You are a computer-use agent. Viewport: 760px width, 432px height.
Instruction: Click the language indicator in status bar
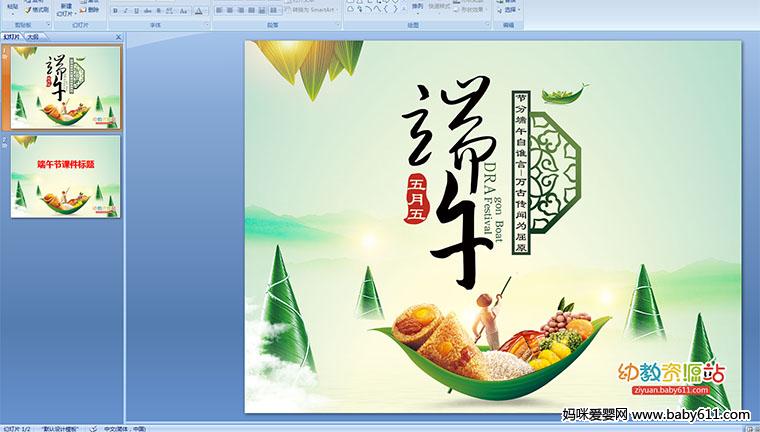(x=125, y=427)
